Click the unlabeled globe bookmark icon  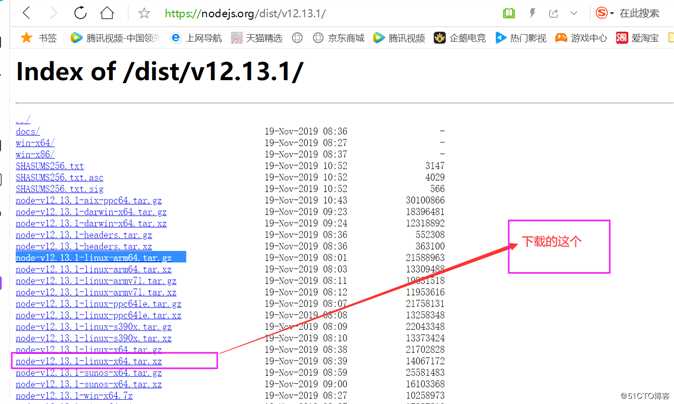coord(297,38)
